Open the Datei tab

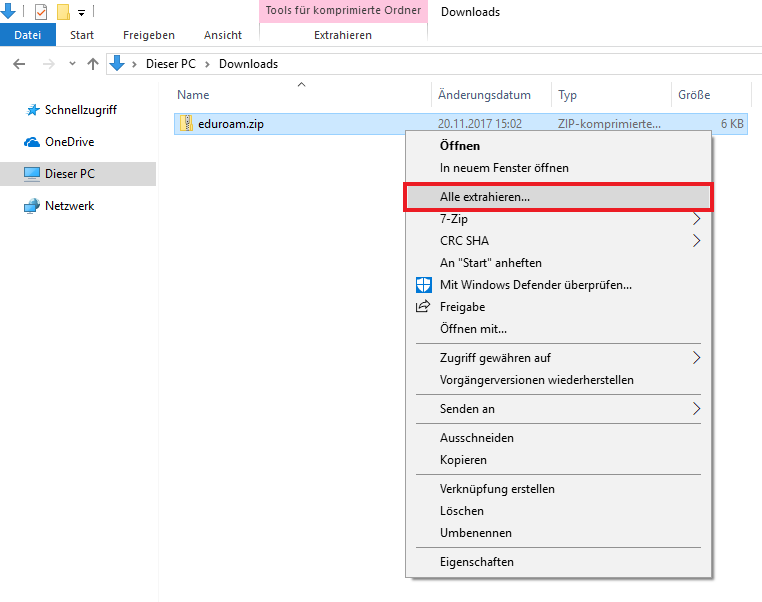(x=28, y=35)
